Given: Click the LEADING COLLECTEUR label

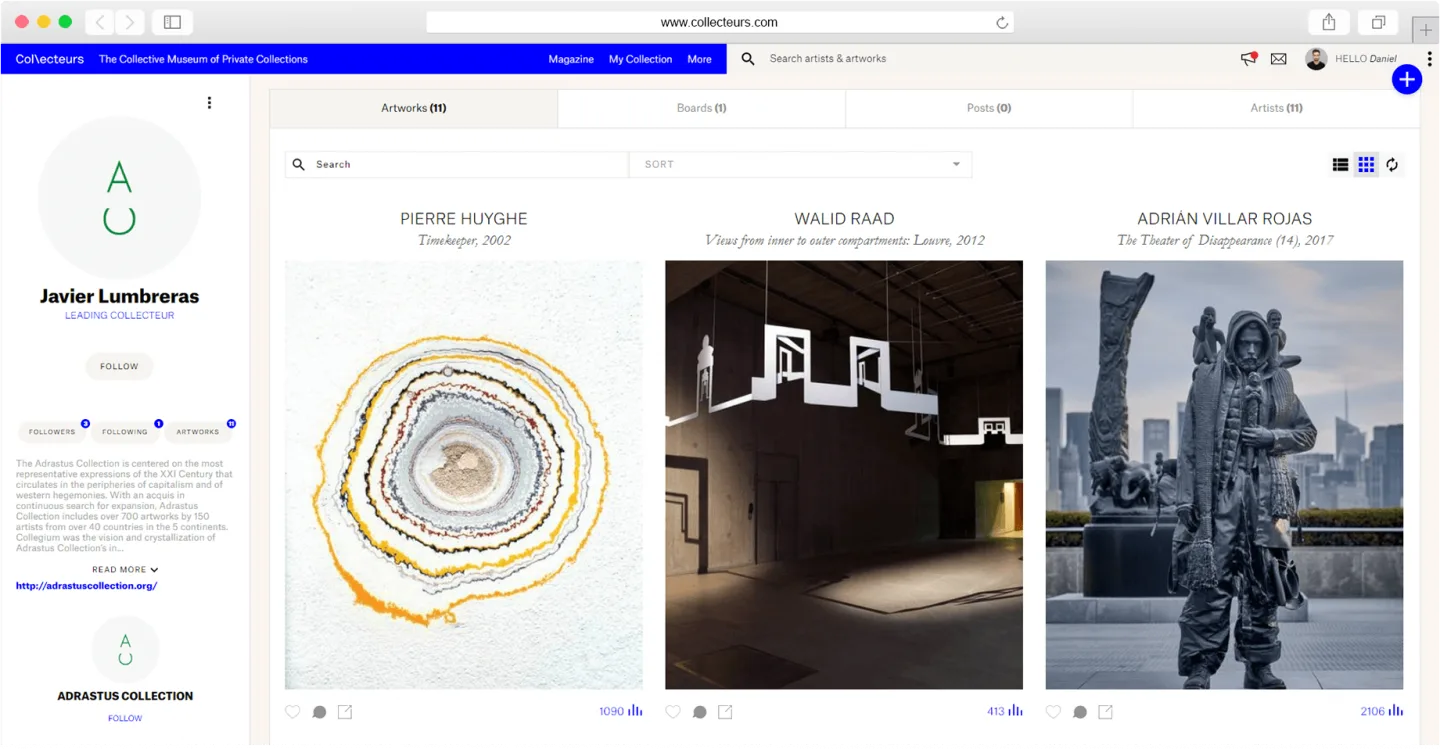Looking at the screenshot, I should coord(120,316).
